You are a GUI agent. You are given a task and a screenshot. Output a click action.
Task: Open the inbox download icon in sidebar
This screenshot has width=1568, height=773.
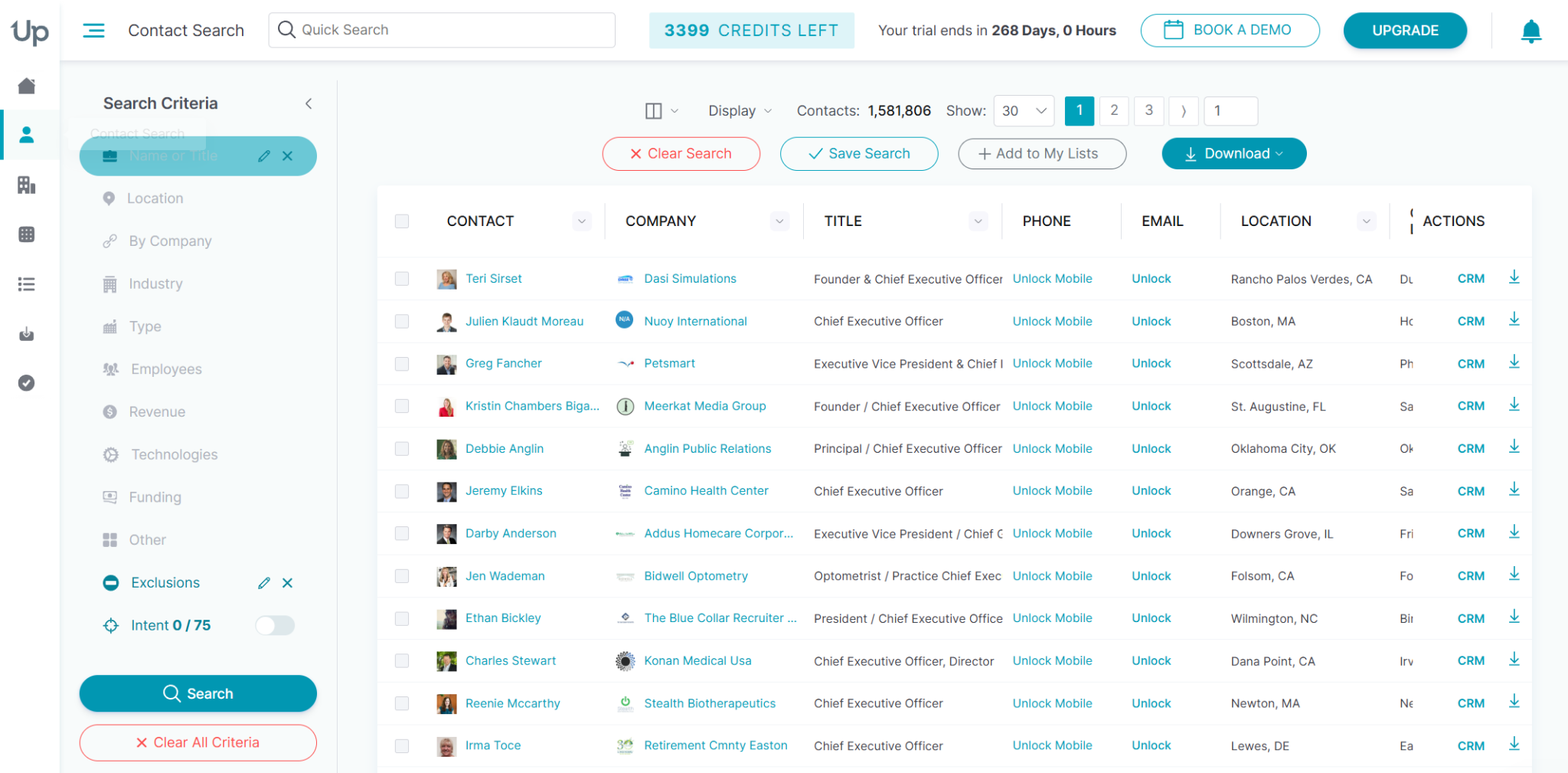coord(27,334)
